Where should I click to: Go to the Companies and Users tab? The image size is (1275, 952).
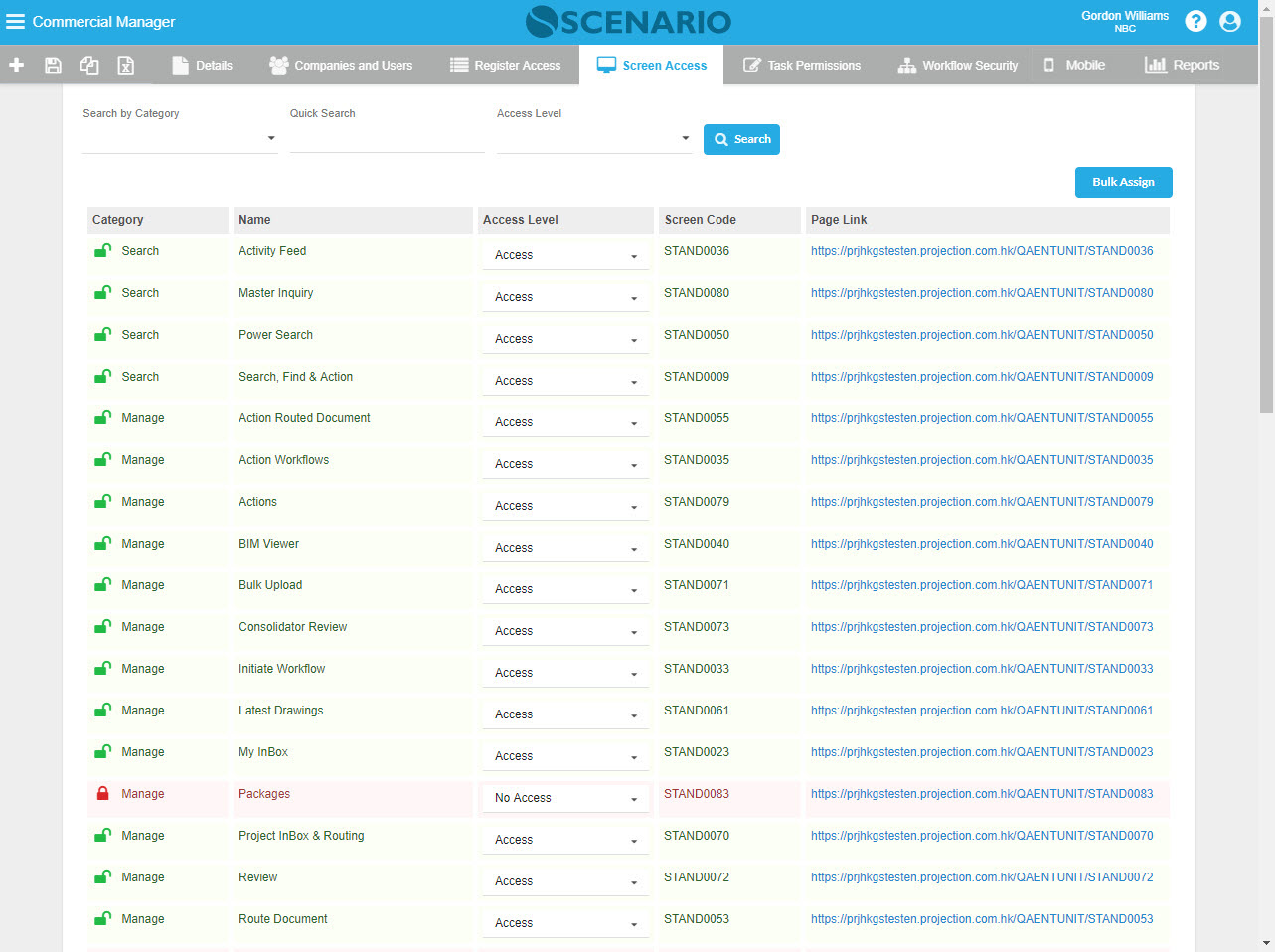click(x=341, y=65)
